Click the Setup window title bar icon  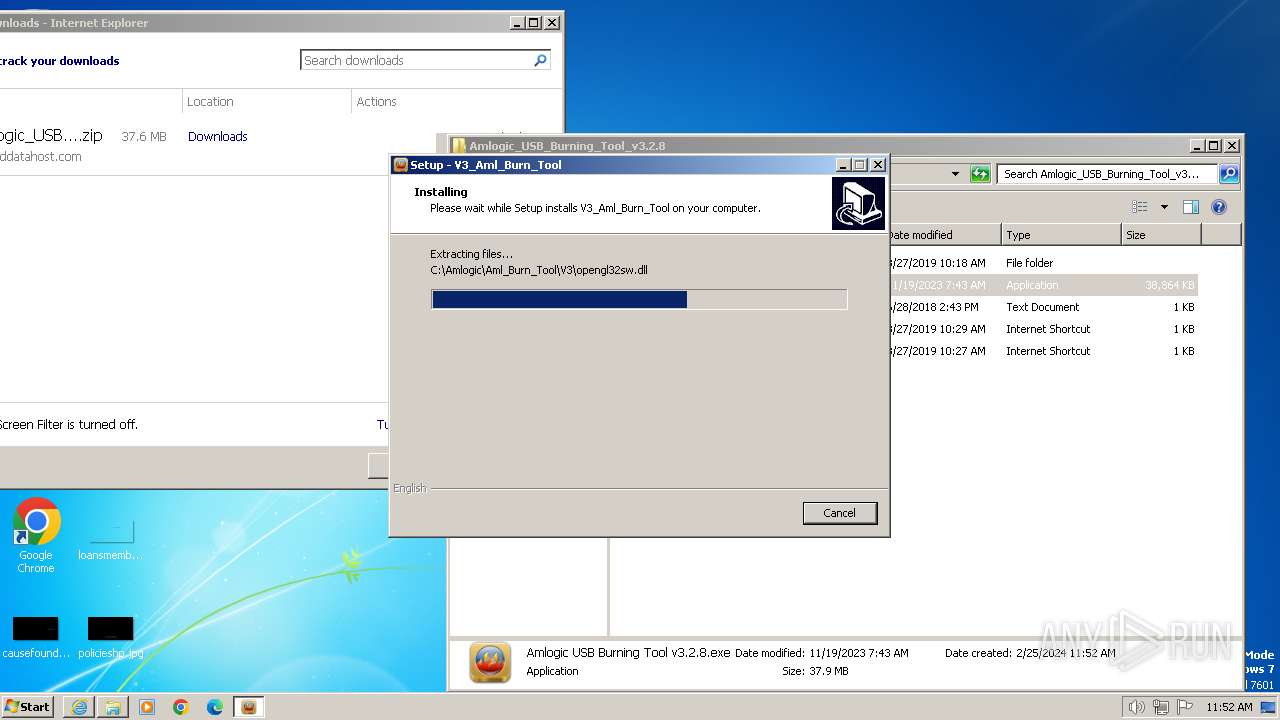pos(400,165)
